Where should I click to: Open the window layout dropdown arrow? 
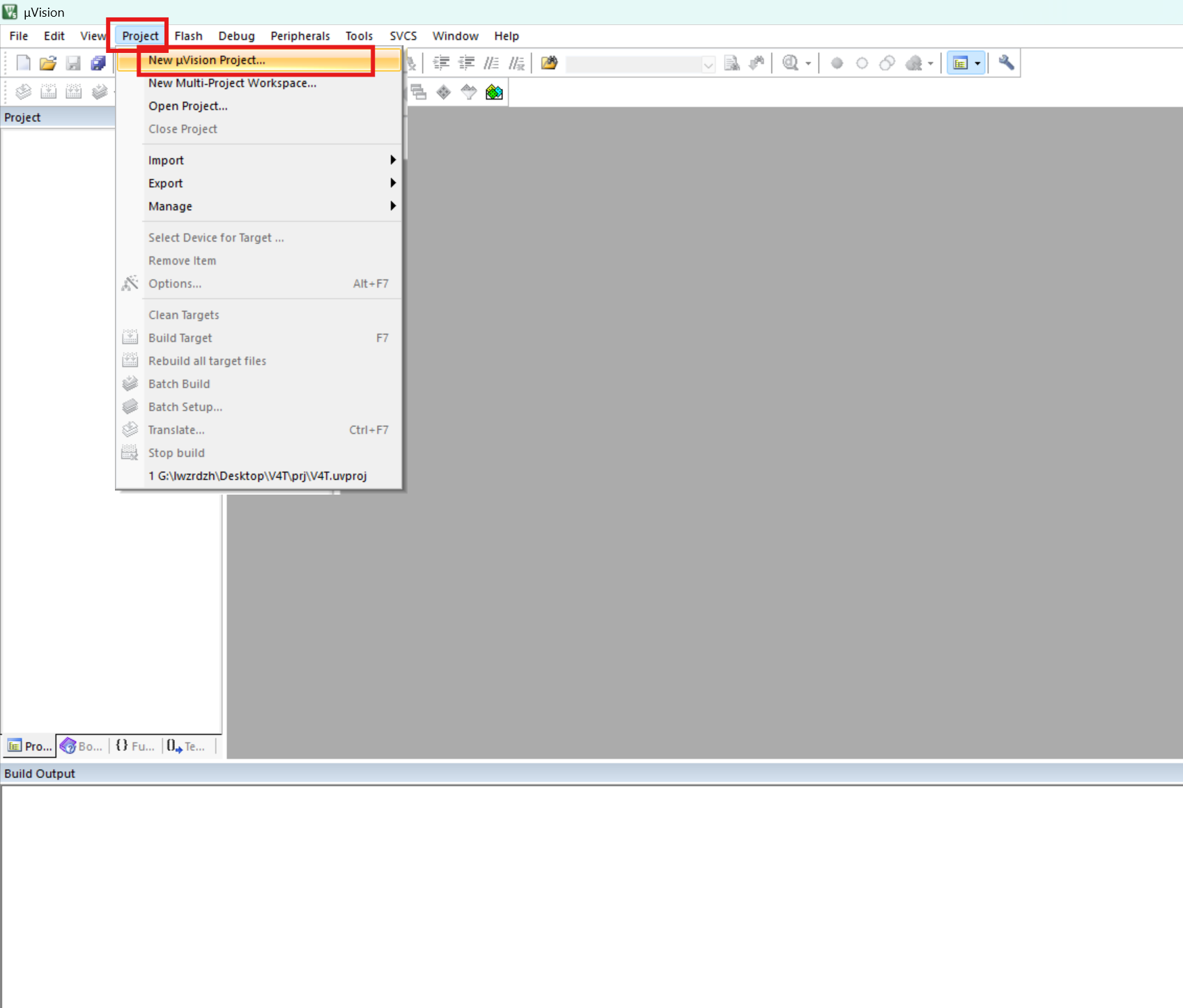(977, 64)
